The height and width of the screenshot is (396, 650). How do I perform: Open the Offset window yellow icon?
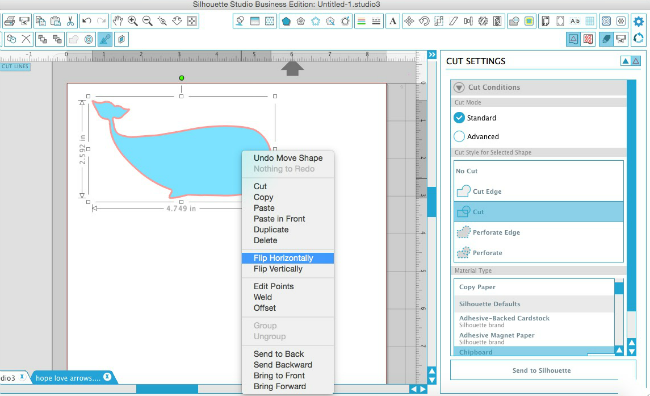pyautogui.click(x=529, y=21)
